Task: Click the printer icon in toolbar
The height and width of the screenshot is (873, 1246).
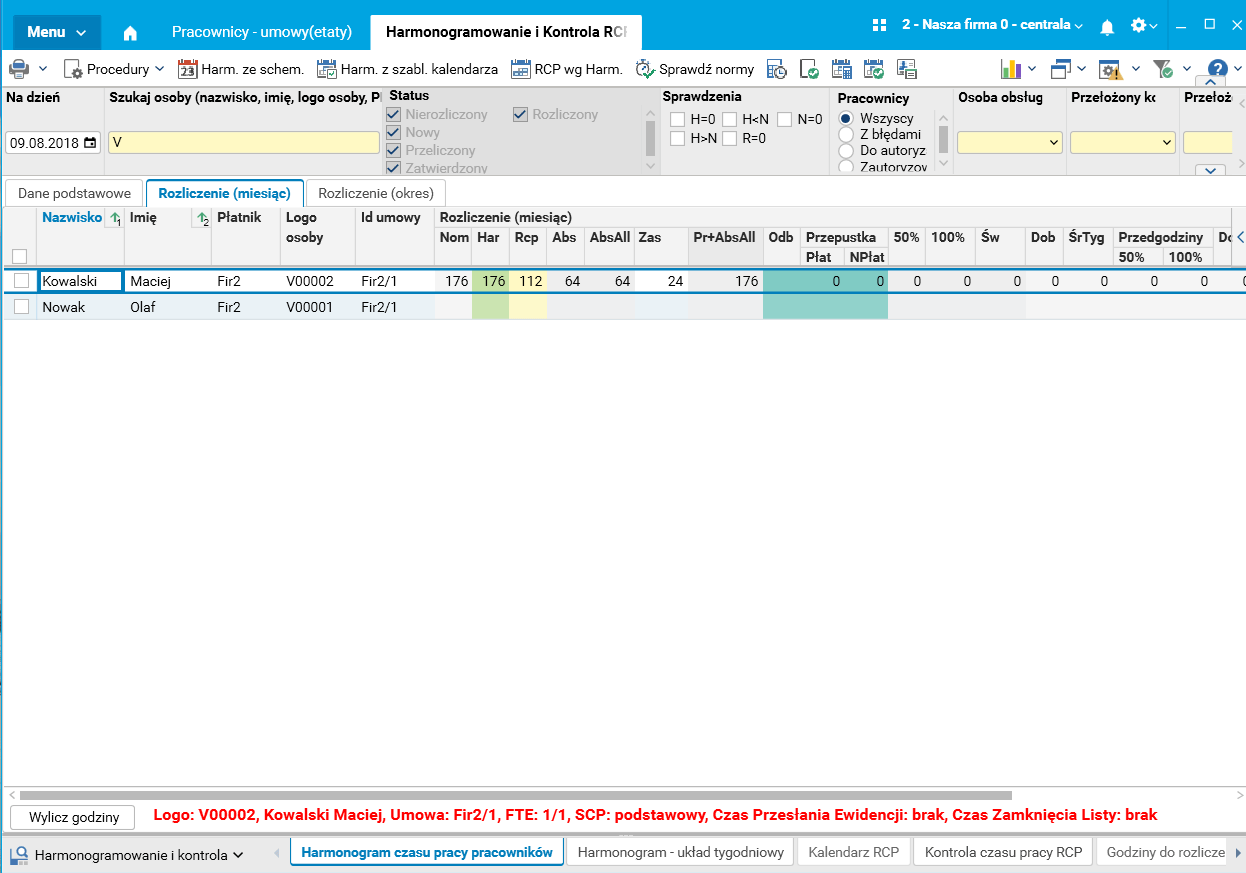Action: 19,69
